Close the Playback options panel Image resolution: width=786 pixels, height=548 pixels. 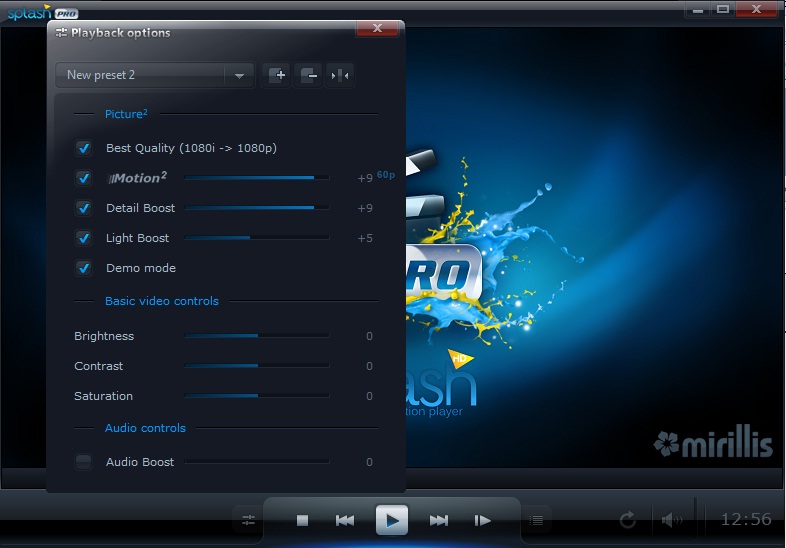(377, 28)
